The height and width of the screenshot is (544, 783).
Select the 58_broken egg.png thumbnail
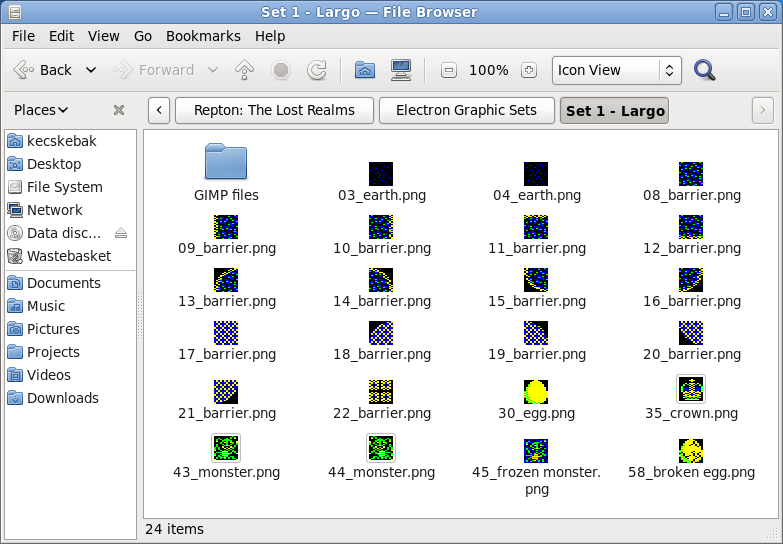(691, 451)
